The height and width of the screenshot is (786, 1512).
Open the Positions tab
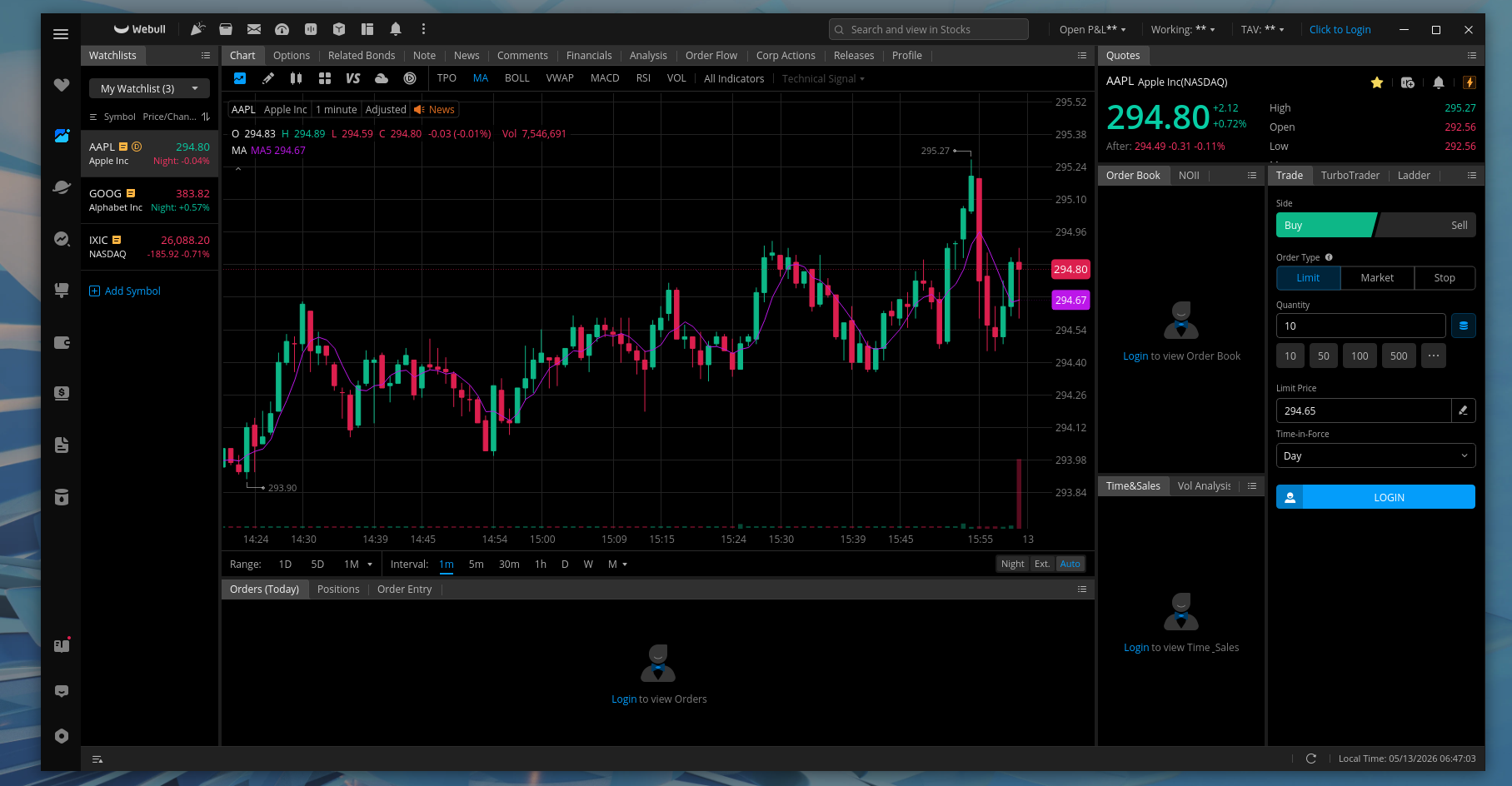[x=338, y=589]
